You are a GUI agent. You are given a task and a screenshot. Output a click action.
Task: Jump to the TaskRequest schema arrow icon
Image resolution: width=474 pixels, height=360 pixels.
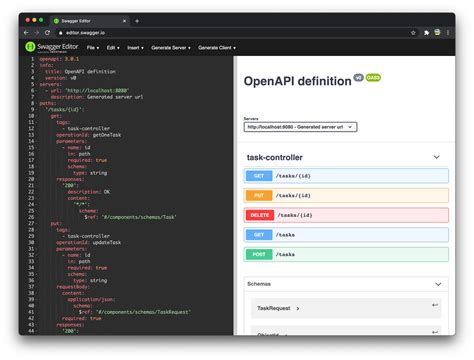click(435, 305)
